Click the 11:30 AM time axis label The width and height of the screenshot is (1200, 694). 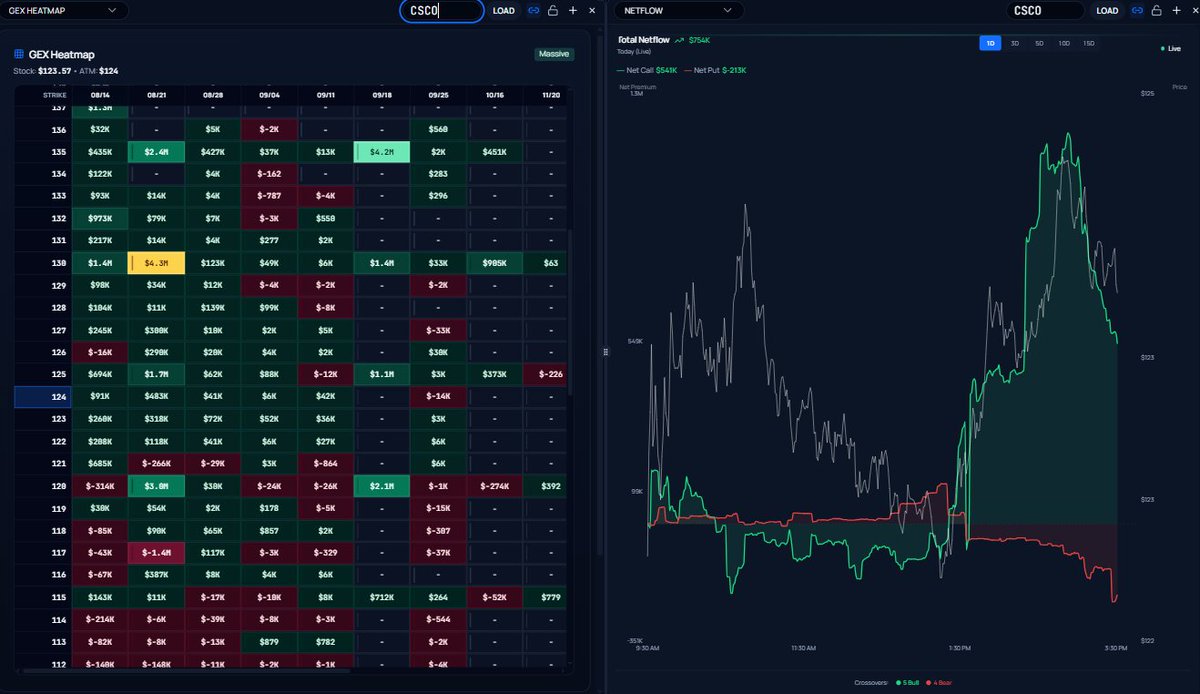[802, 649]
